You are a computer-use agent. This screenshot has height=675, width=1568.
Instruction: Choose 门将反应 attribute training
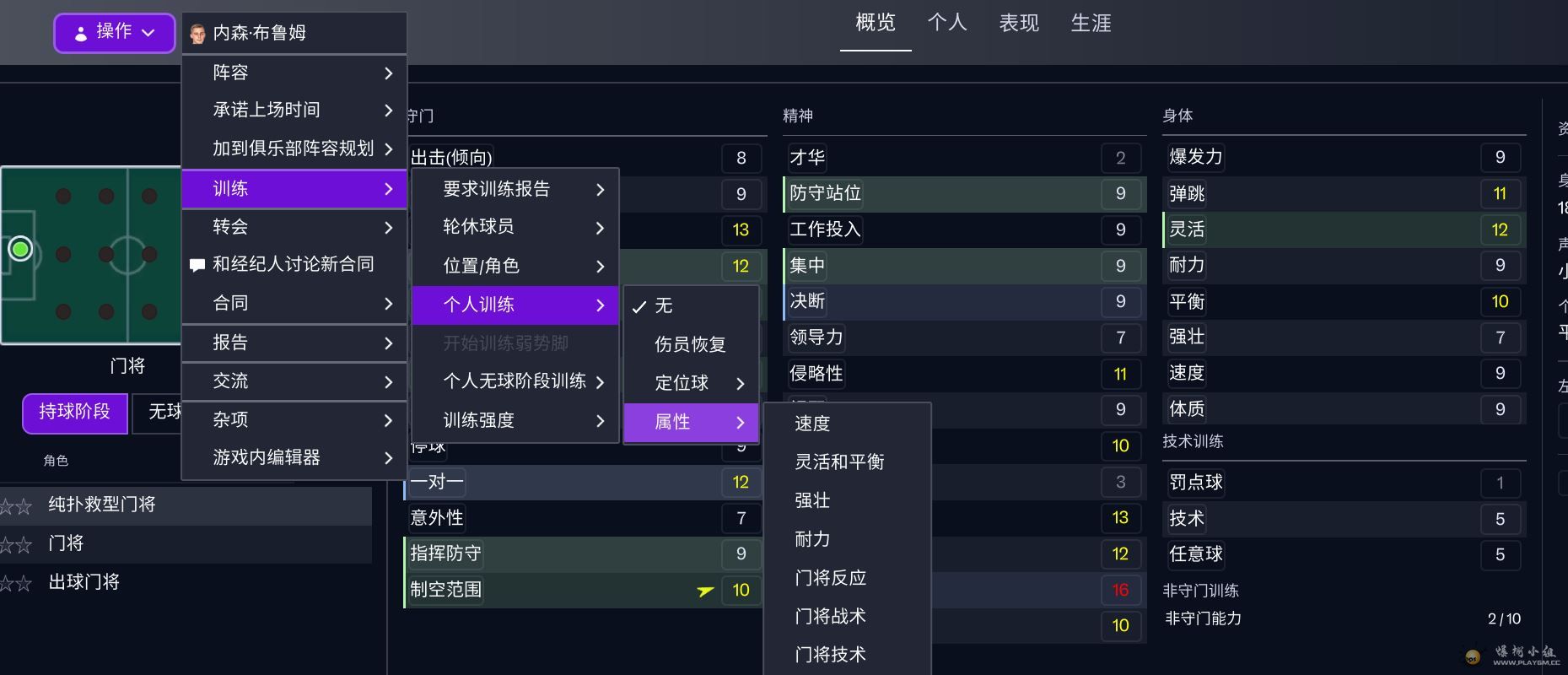[830, 578]
